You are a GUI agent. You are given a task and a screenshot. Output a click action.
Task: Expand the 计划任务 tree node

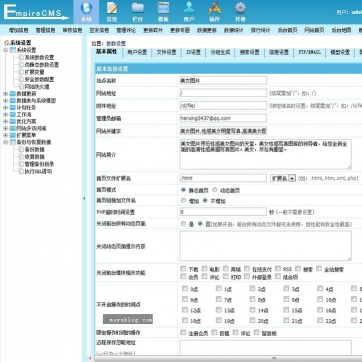pyautogui.click(x=6, y=107)
